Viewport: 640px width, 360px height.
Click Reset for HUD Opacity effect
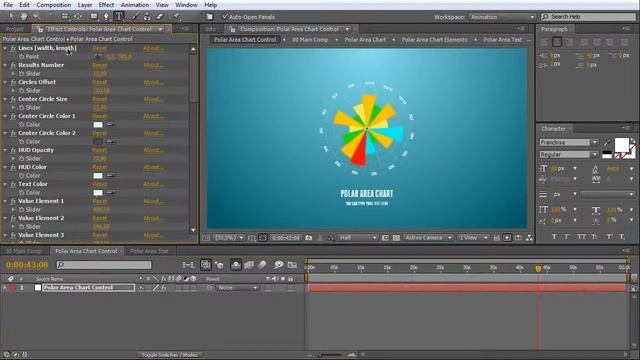100,150
